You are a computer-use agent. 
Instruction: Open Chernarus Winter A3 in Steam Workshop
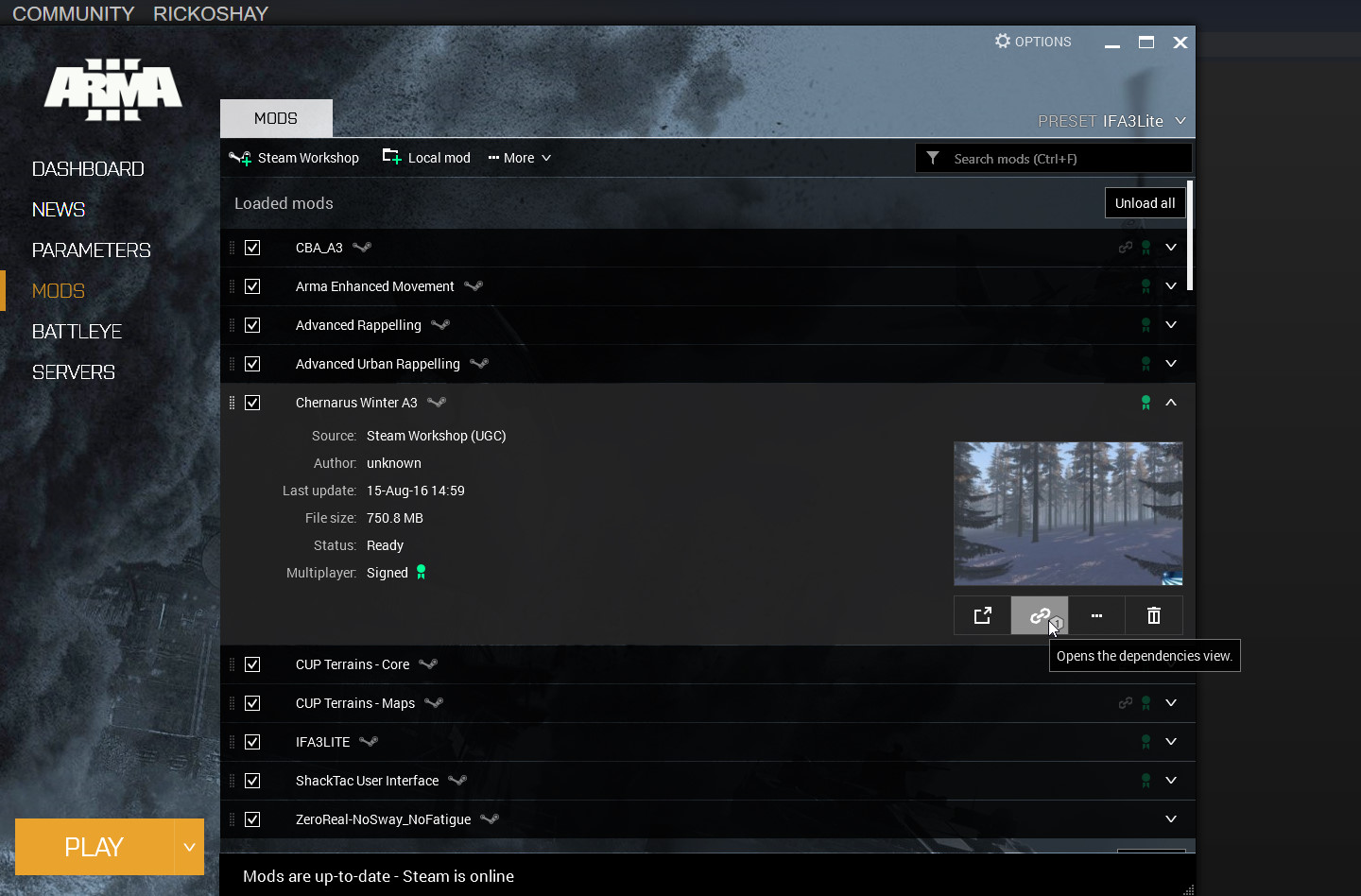tap(982, 615)
